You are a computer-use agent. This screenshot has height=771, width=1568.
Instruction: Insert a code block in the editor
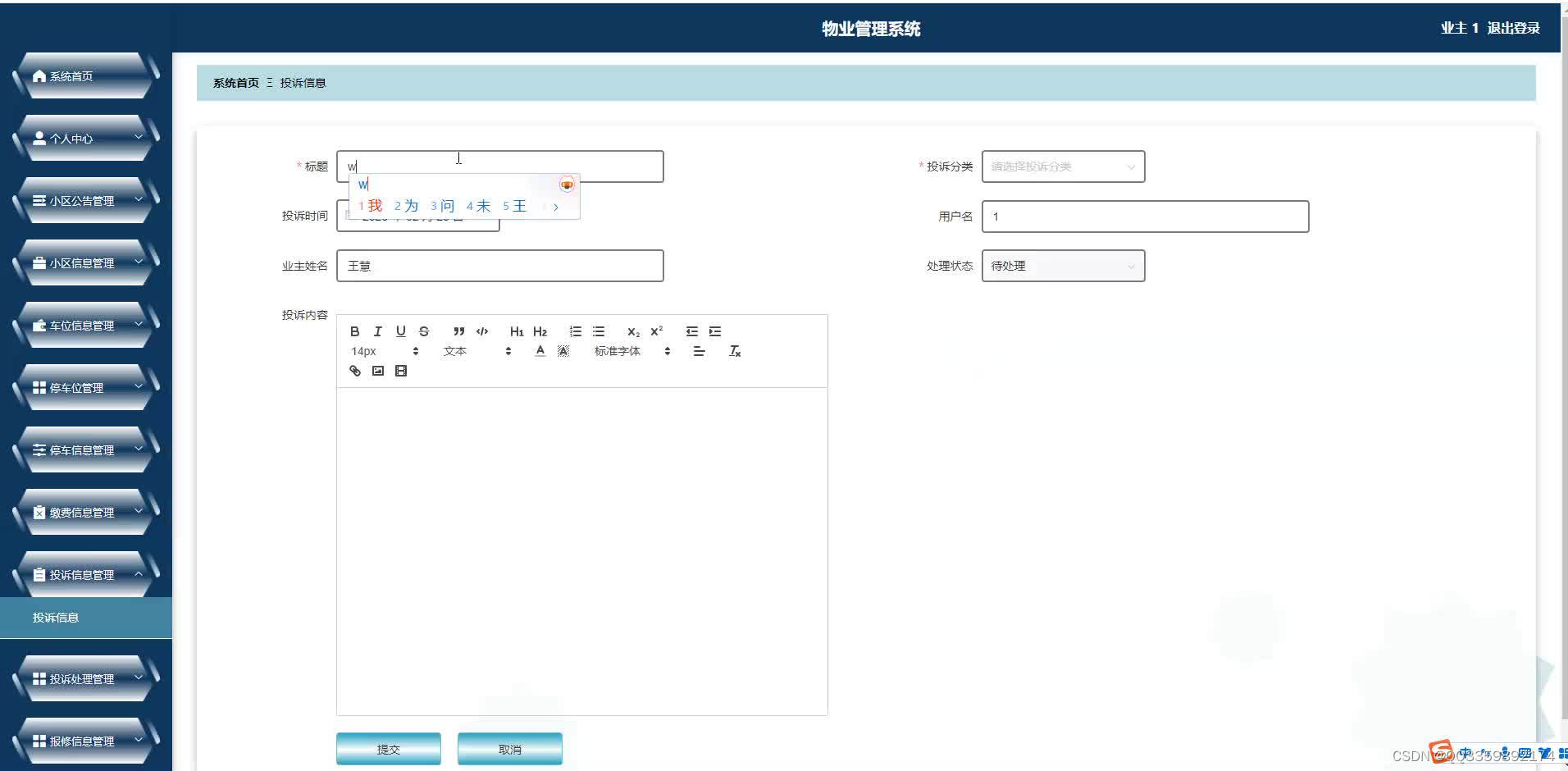pyautogui.click(x=482, y=331)
